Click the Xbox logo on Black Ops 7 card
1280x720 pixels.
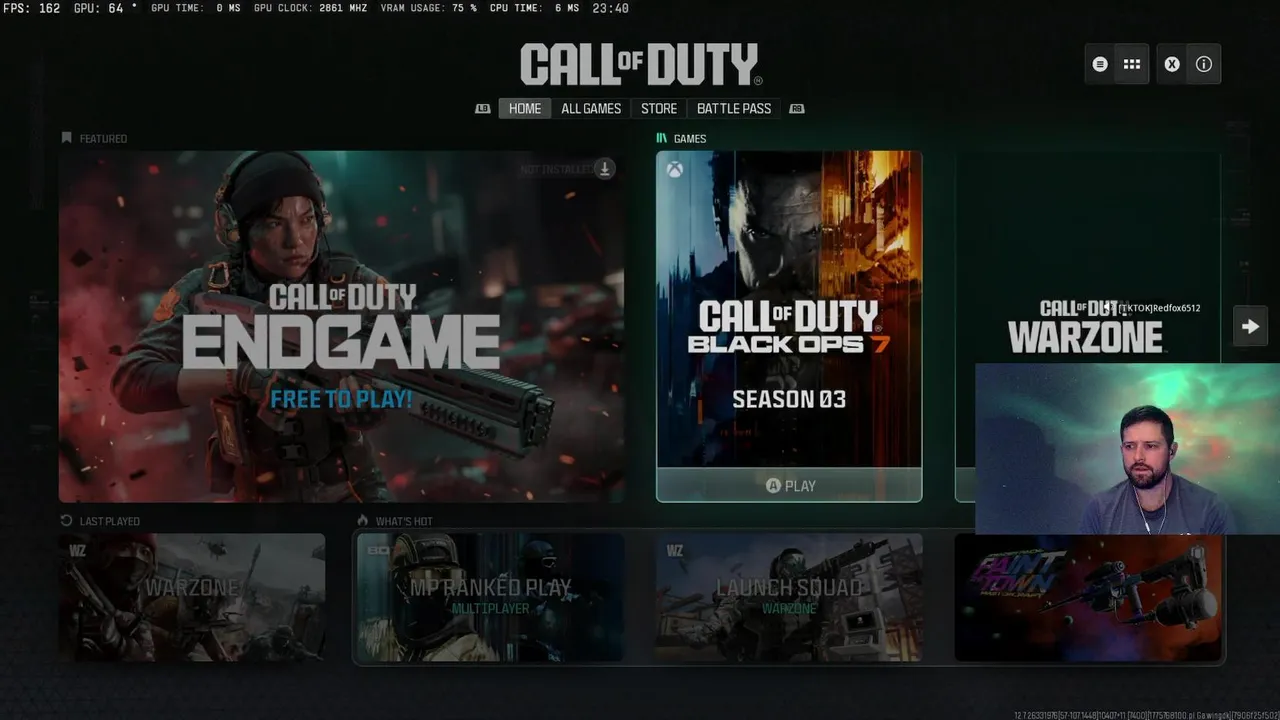tap(676, 170)
